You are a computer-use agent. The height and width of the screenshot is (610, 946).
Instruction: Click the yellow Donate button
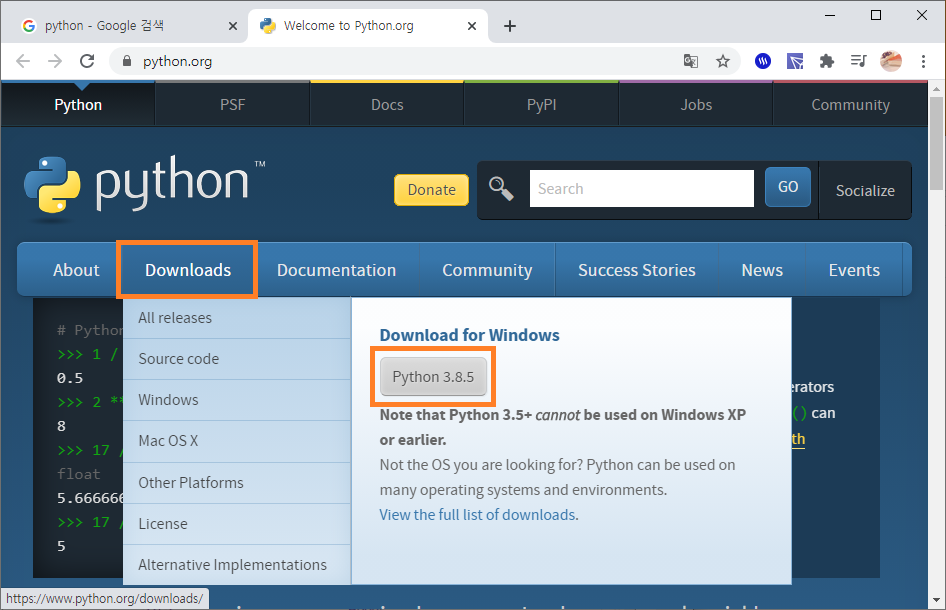(x=431, y=190)
